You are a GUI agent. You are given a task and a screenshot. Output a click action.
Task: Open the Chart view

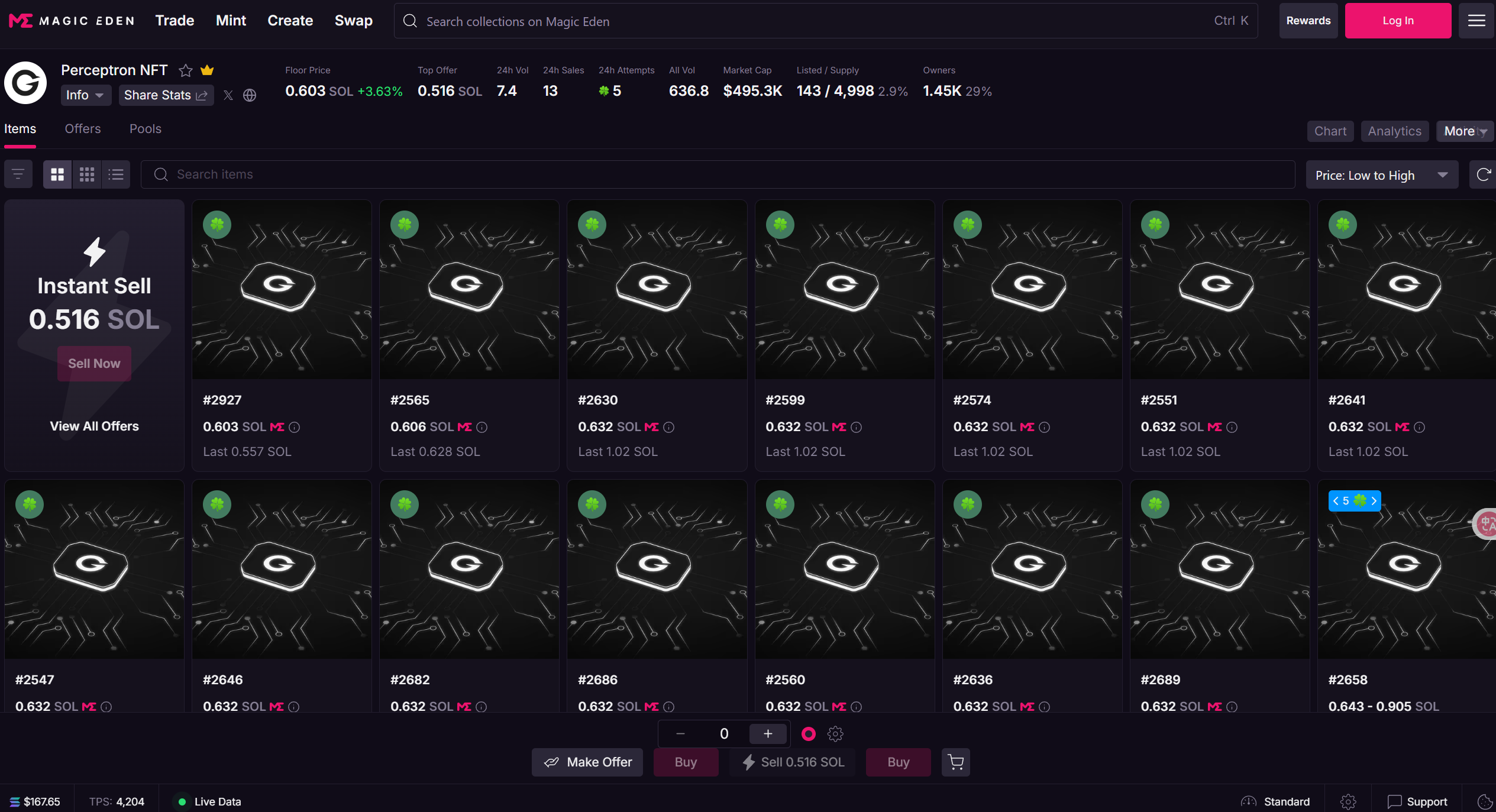(x=1330, y=131)
